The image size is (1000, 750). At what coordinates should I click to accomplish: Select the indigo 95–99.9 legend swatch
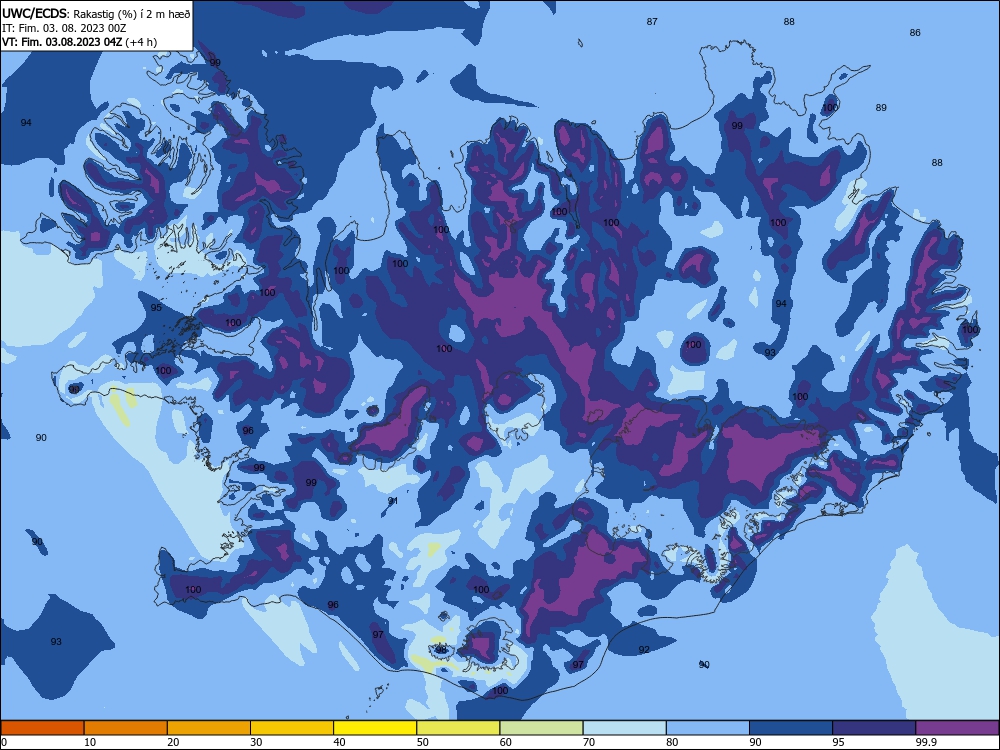tap(874, 728)
